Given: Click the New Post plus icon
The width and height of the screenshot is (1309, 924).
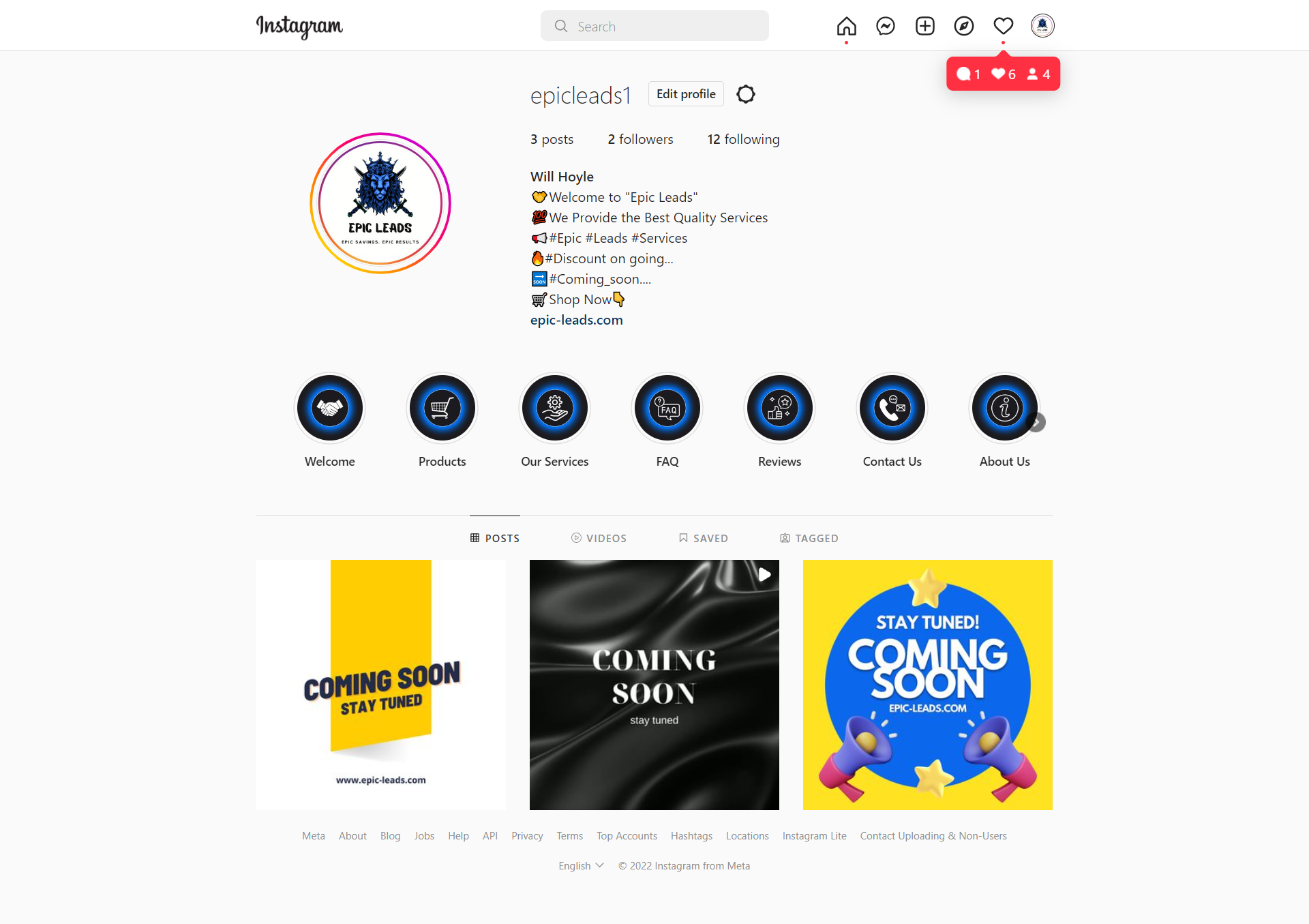Looking at the screenshot, I should coord(925,27).
